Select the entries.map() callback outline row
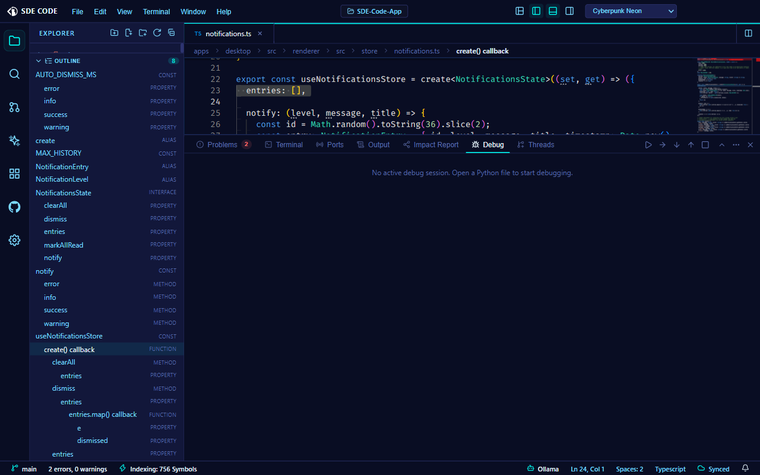The width and height of the screenshot is (760, 475). coord(106,414)
